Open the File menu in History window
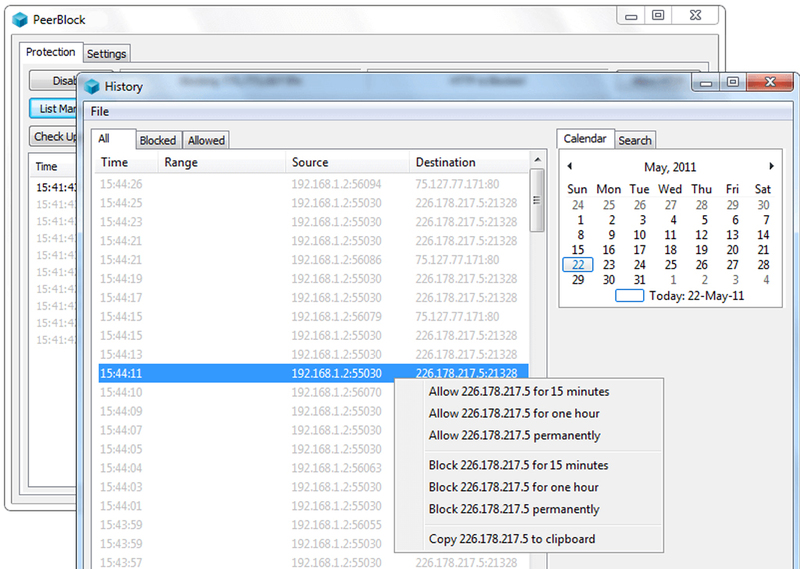Image resolution: width=800 pixels, height=569 pixels. tap(100, 111)
